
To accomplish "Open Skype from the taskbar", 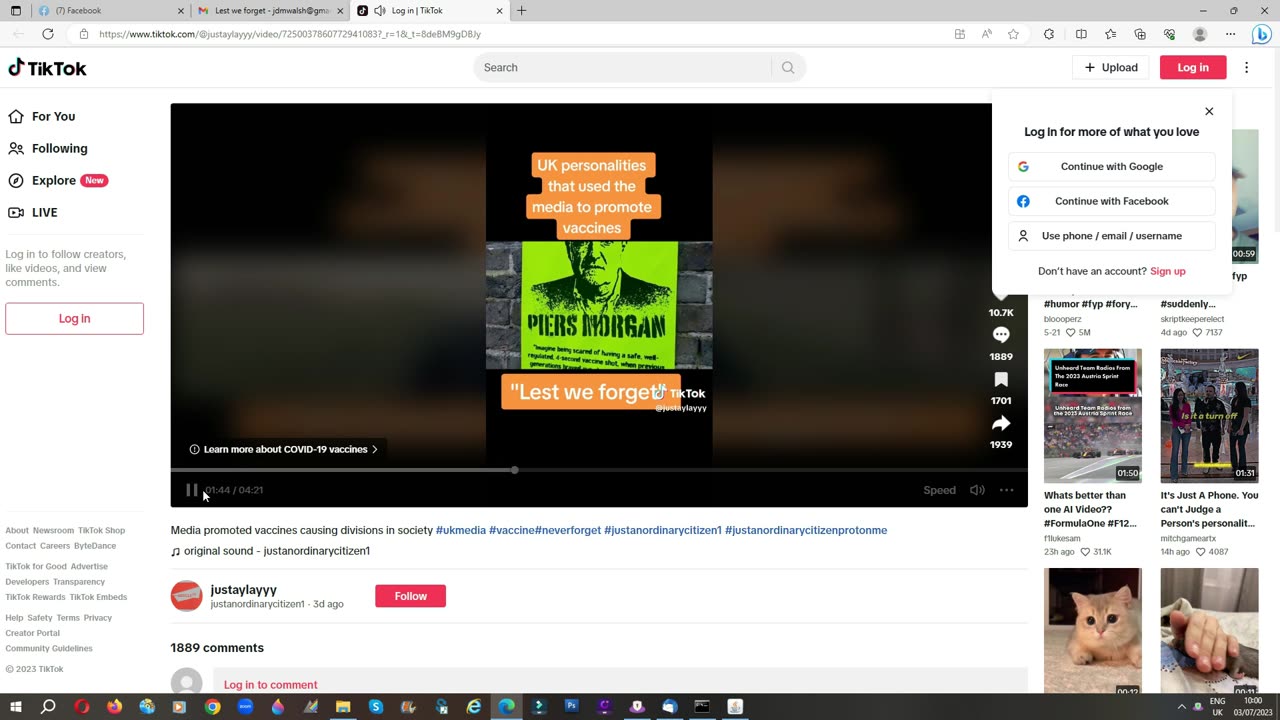I will click(376, 707).
